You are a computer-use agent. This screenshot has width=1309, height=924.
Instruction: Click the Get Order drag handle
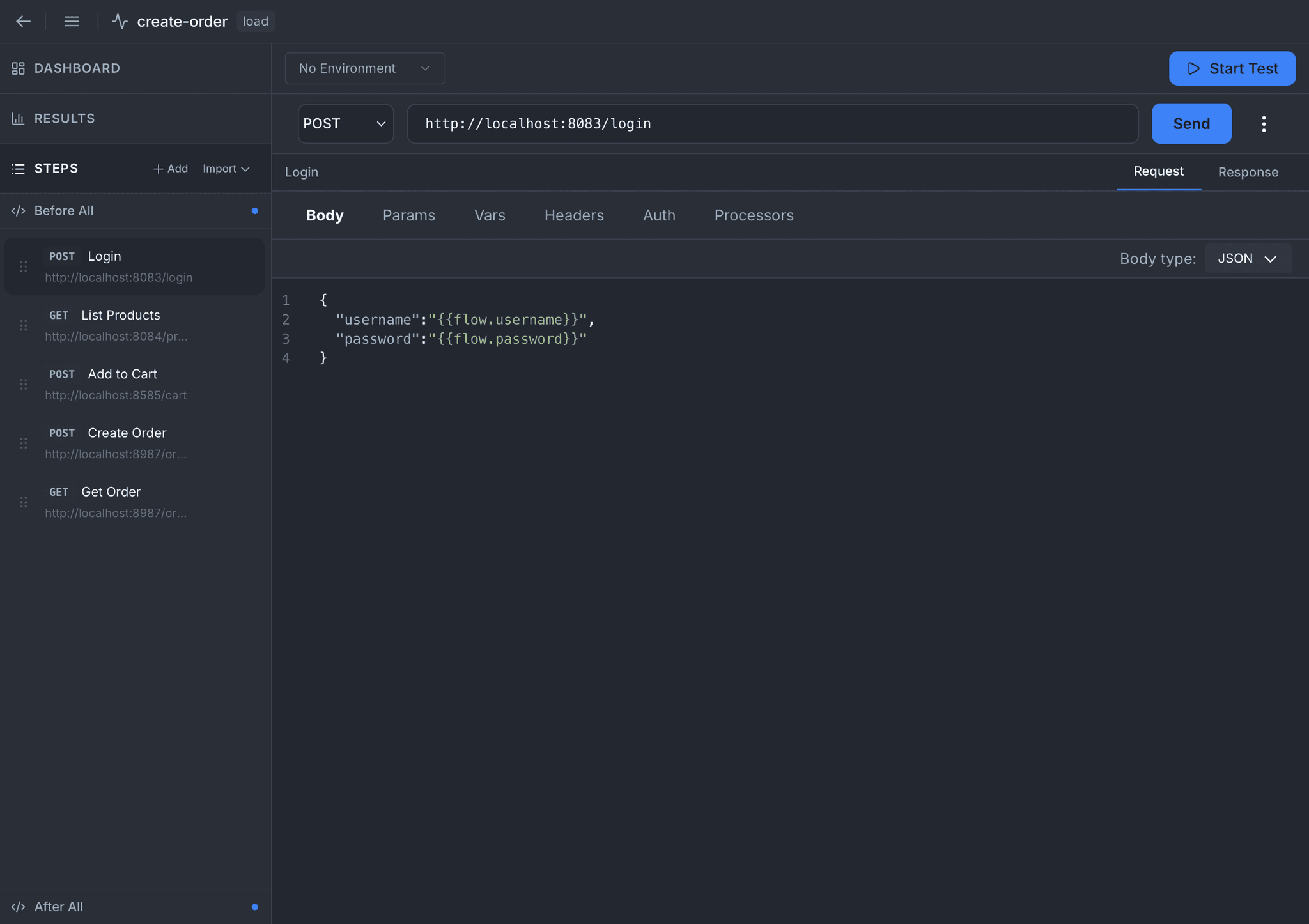click(24, 502)
